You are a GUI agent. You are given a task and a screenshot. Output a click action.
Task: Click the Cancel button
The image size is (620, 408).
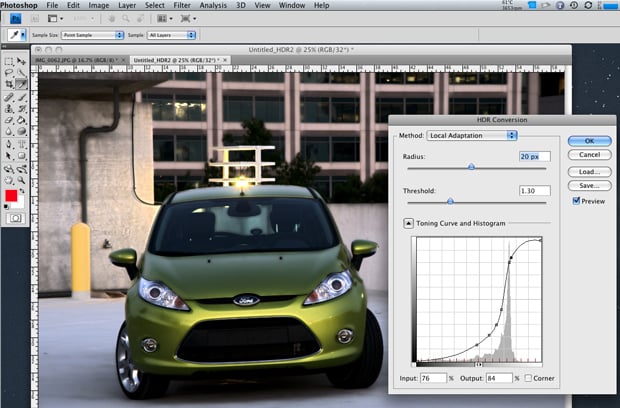590,155
